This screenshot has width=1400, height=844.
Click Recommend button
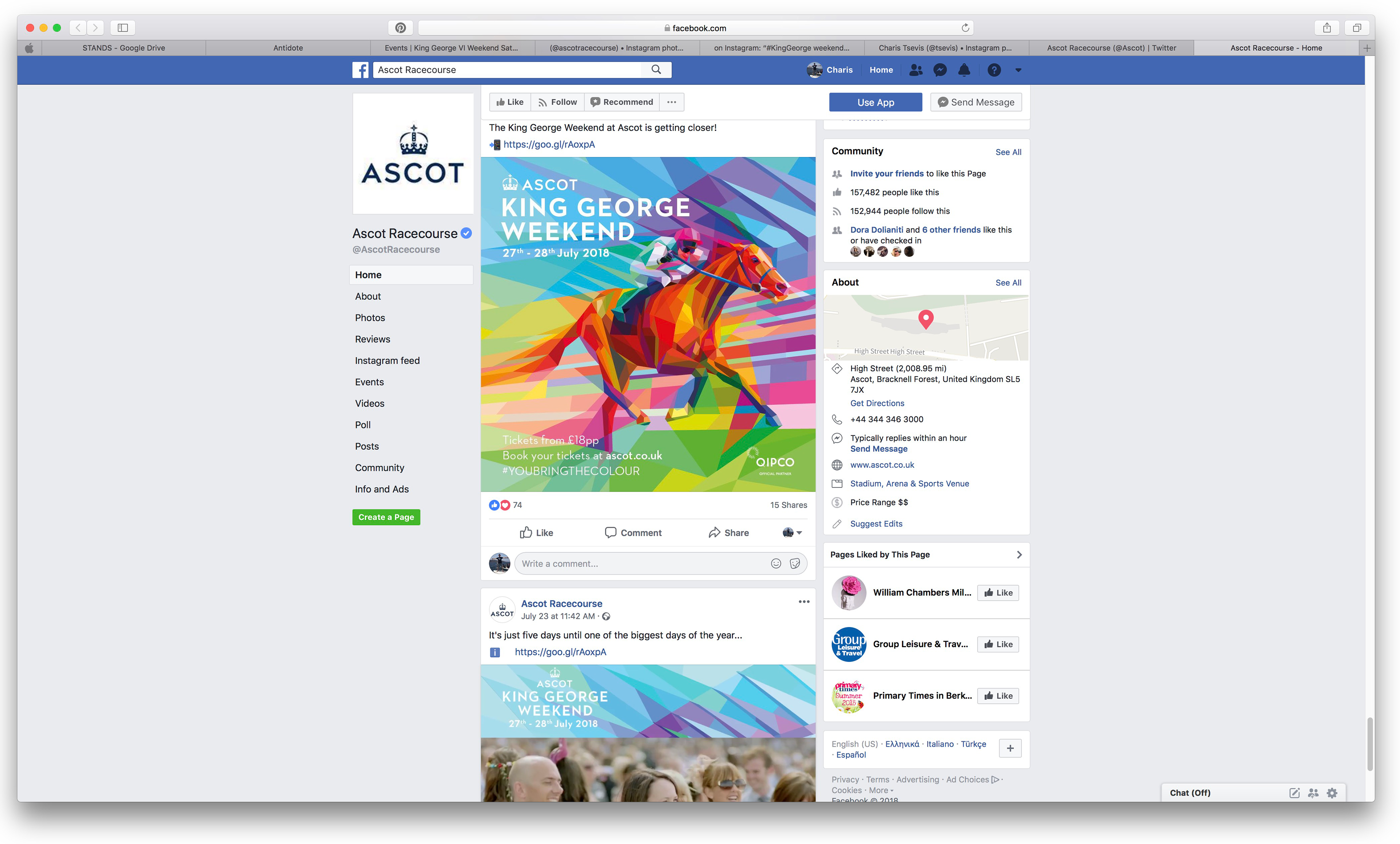pos(622,102)
